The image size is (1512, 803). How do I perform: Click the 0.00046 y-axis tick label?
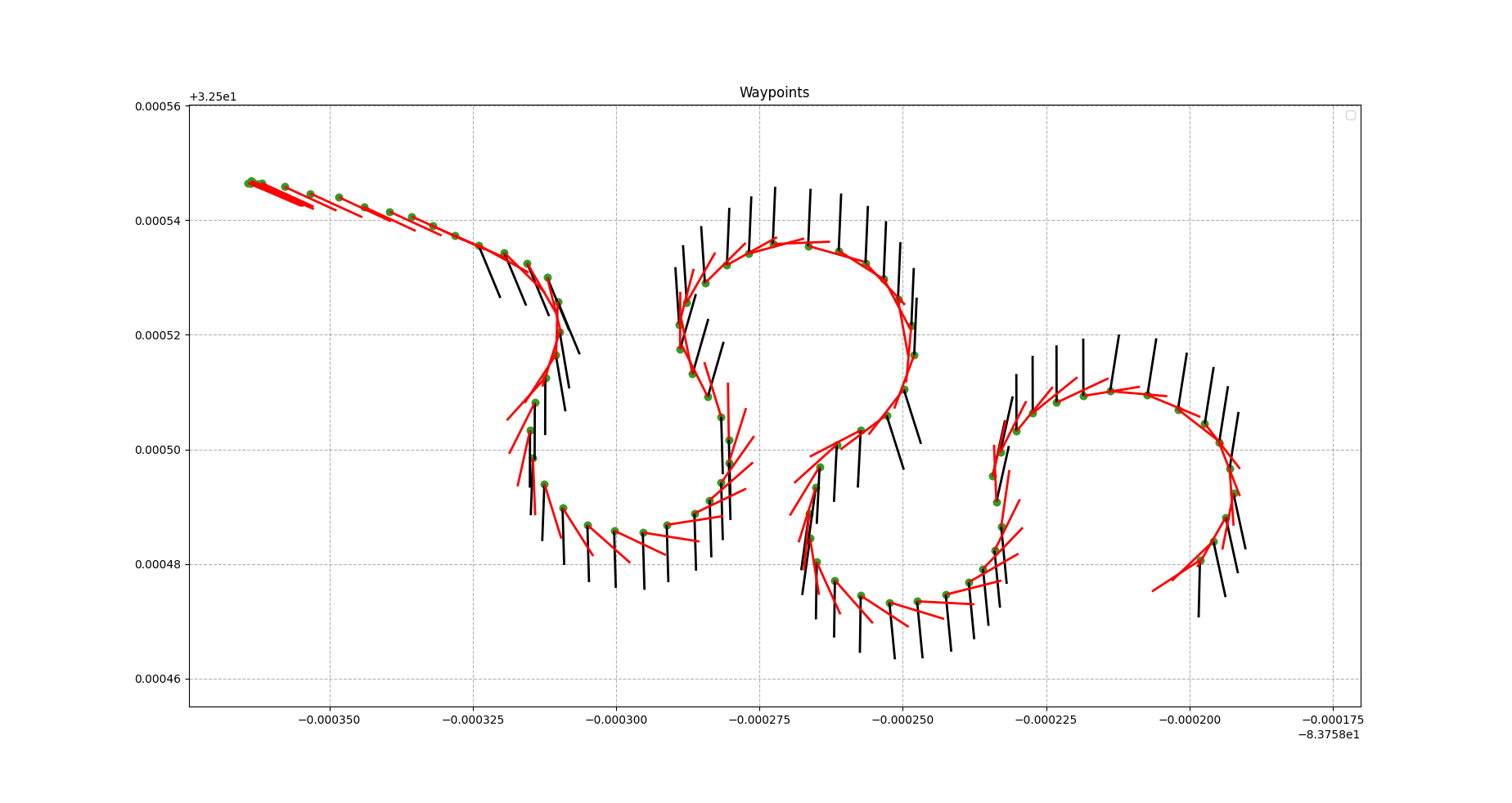159,679
